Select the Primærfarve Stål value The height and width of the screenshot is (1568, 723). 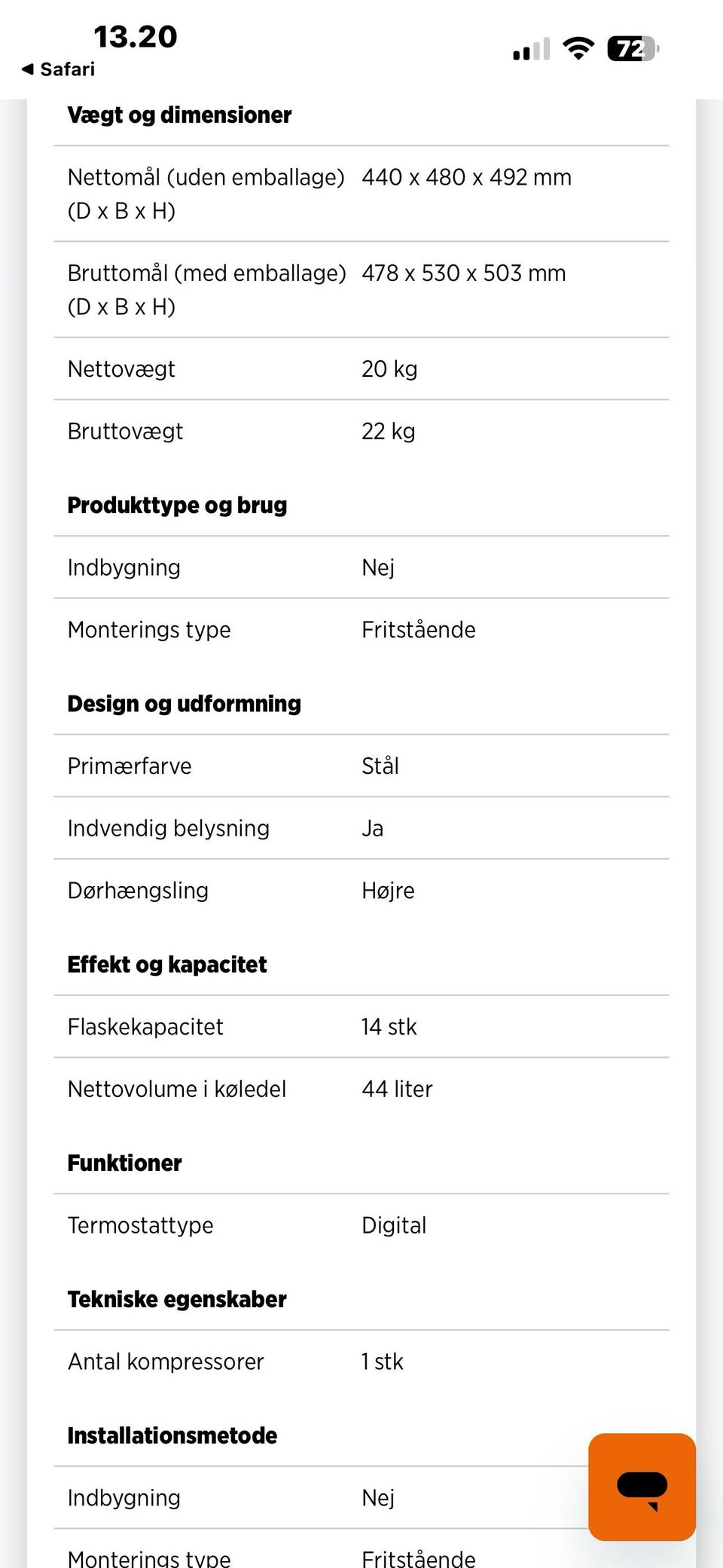tap(380, 766)
